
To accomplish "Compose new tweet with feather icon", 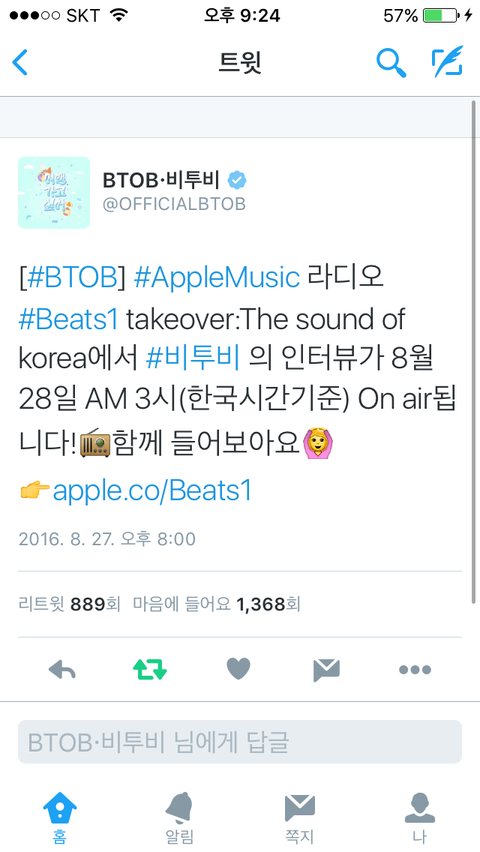I will 447,61.
